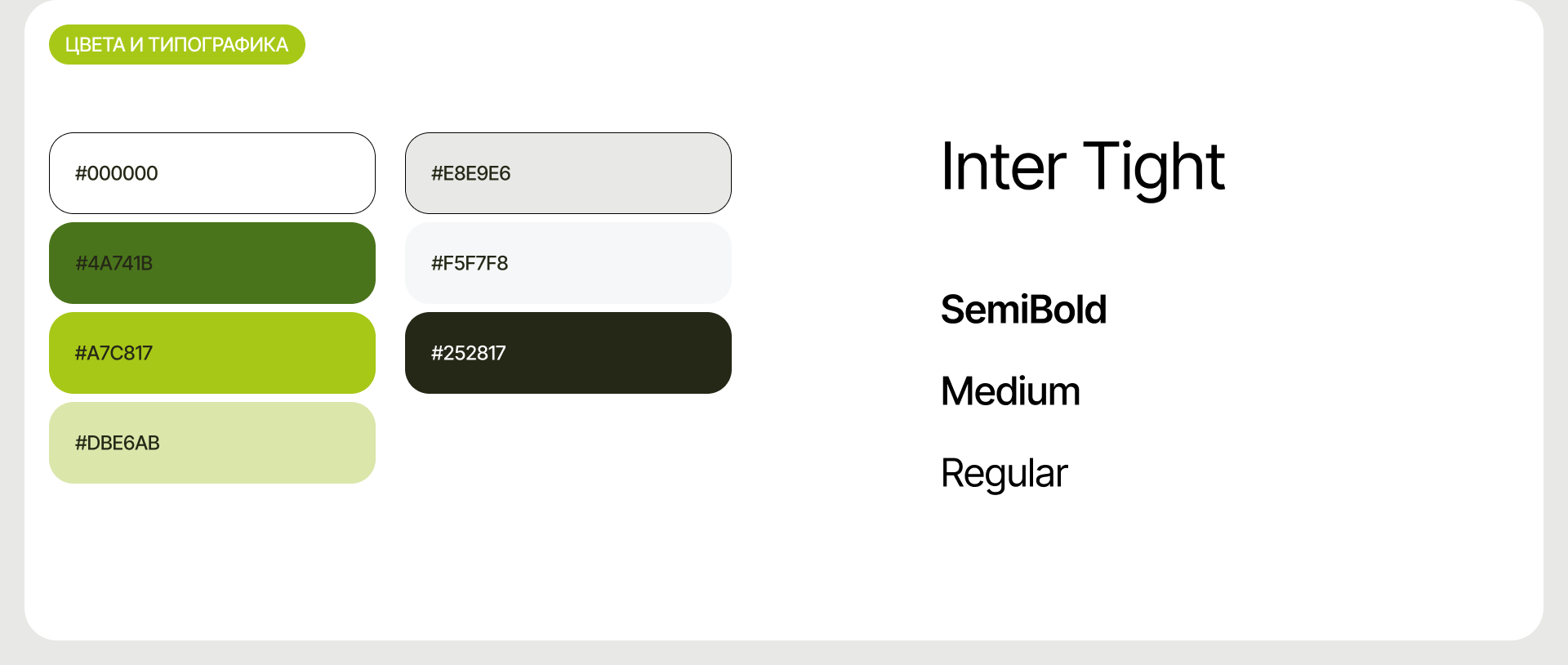
Task: Click the #252817 hex code text
Action: [468, 353]
